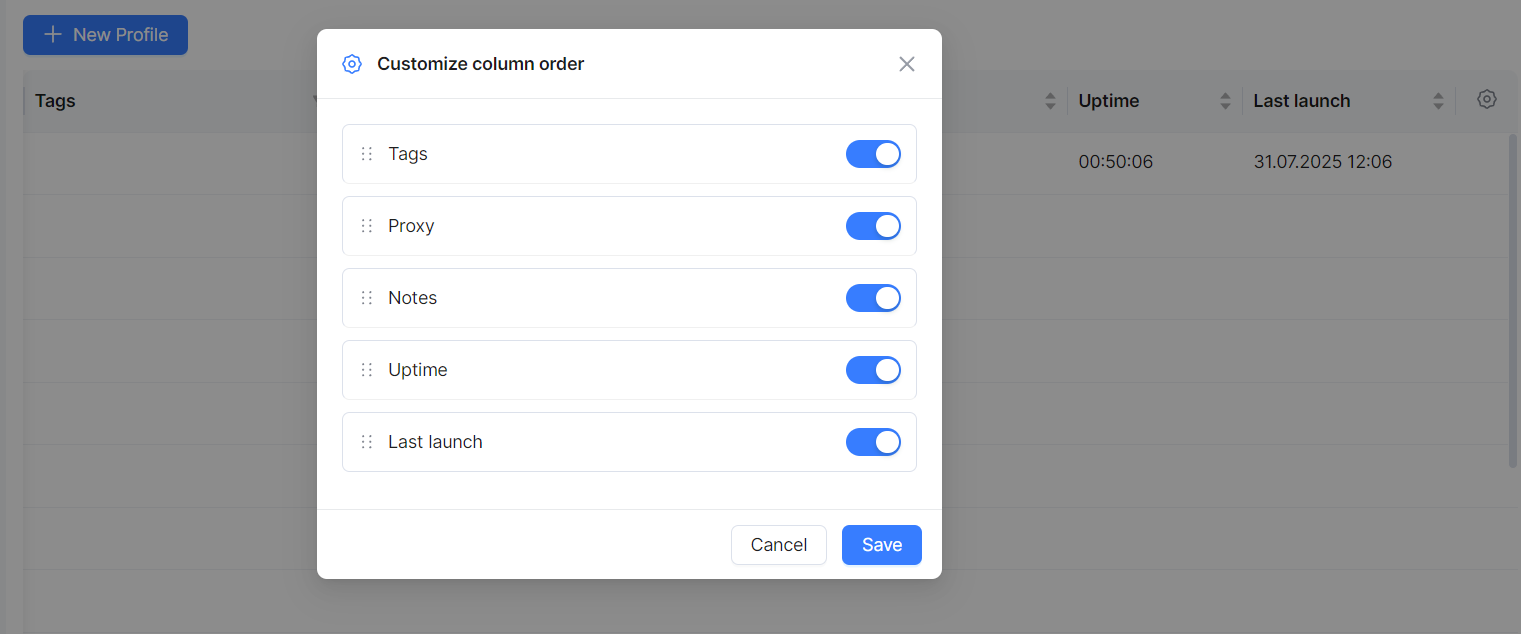The height and width of the screenshot is (634, 1521).
Task: Click sort arrows left of Uptime header
Action: 1050,101
